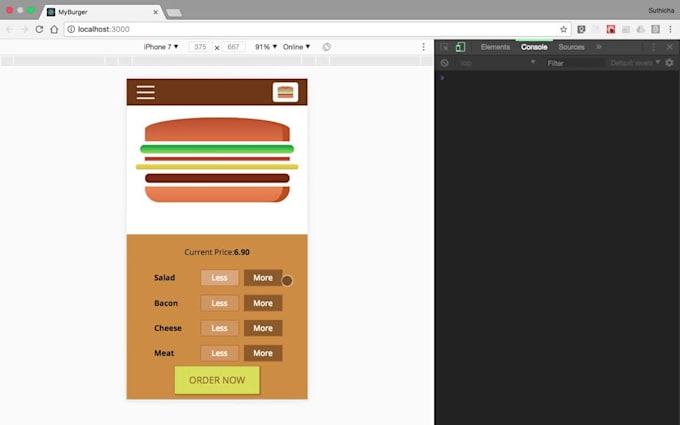Rotate the device viewport orientation
This screenshot has width=680, height=425.
[327, 47]
